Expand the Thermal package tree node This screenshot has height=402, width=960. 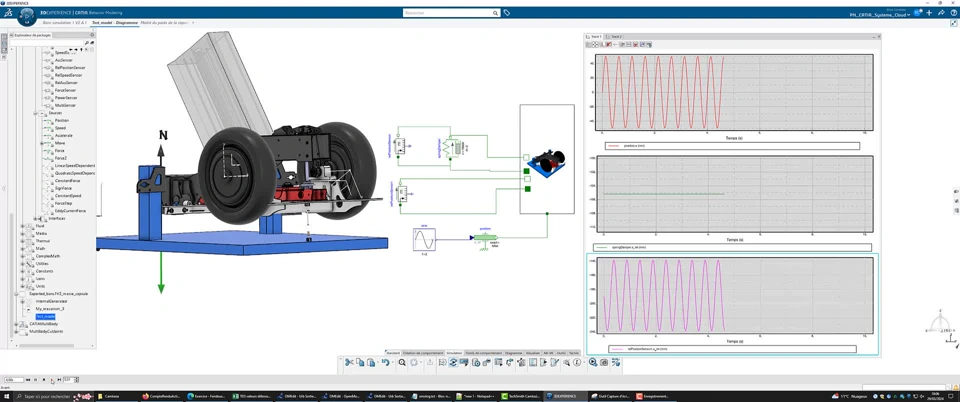point(23,241)
